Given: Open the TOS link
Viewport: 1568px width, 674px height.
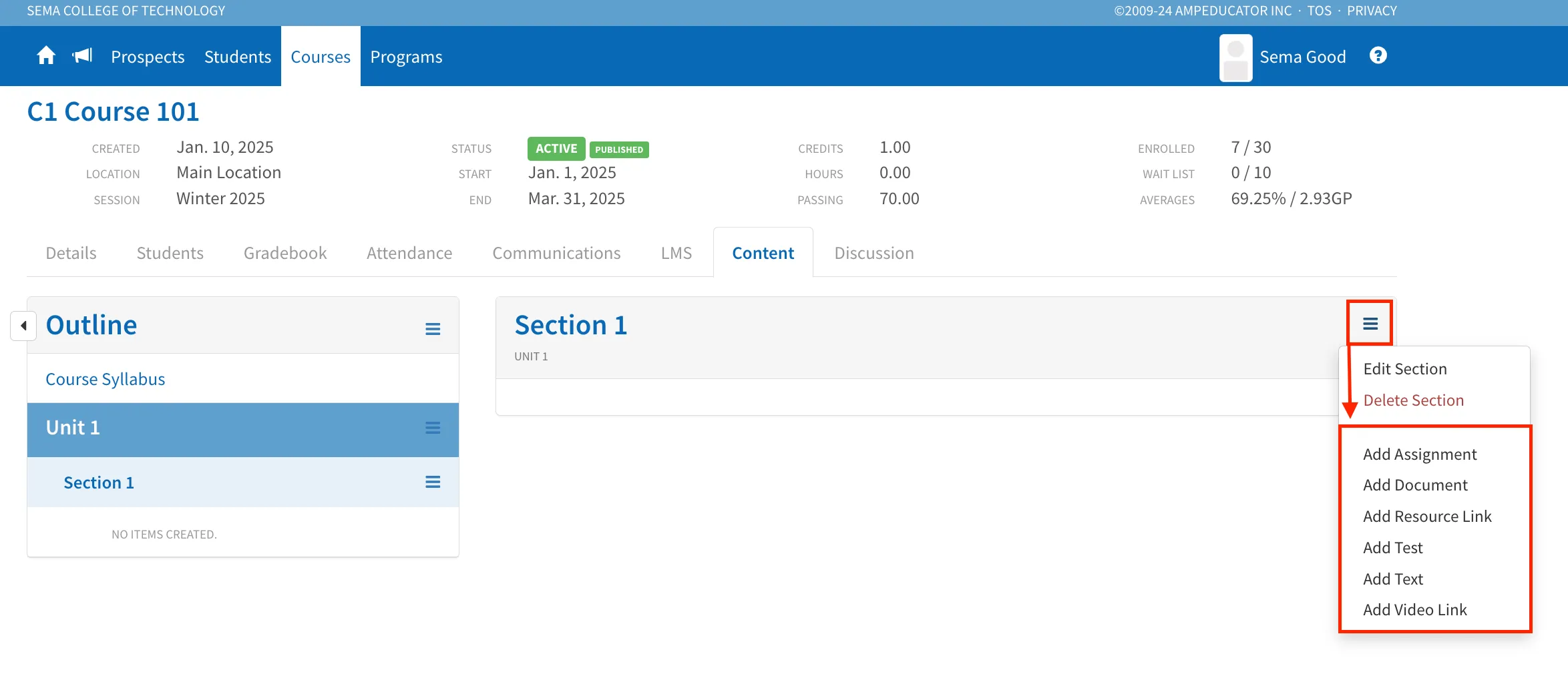Looking at the screenshot, I should [x=1319, y=11].
